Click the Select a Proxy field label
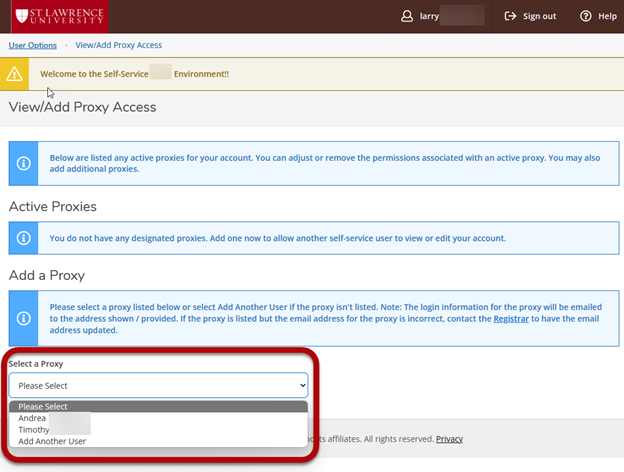The image size is (624, 472). [36, 364]
